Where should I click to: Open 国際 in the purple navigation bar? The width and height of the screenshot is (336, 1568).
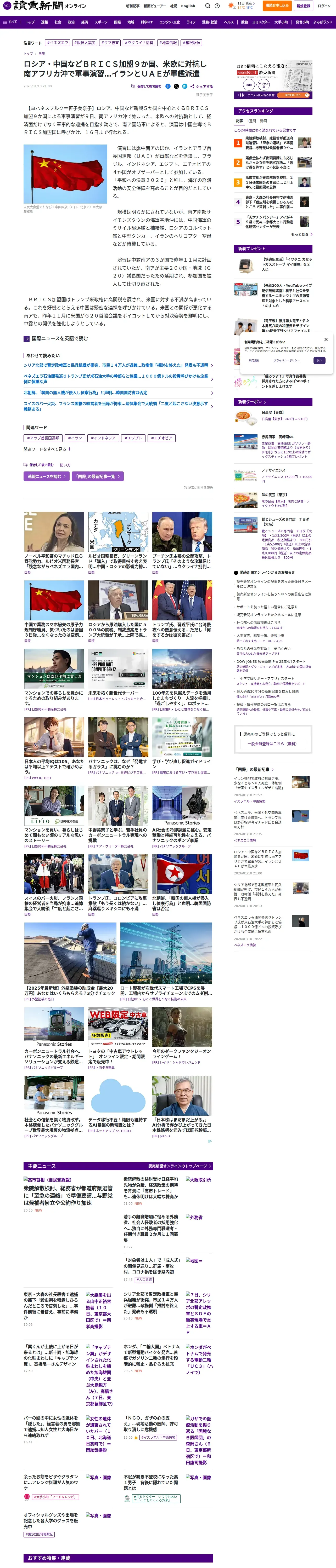[117, 22]
